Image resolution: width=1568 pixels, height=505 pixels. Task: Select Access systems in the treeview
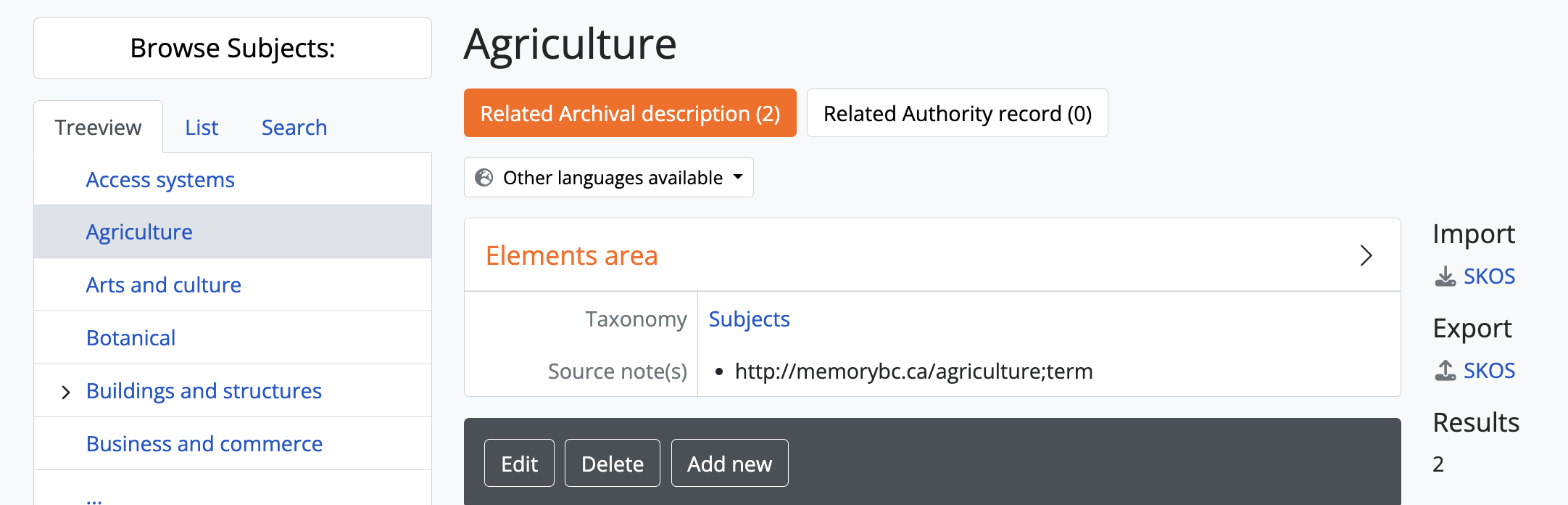(x=160, y=180)
